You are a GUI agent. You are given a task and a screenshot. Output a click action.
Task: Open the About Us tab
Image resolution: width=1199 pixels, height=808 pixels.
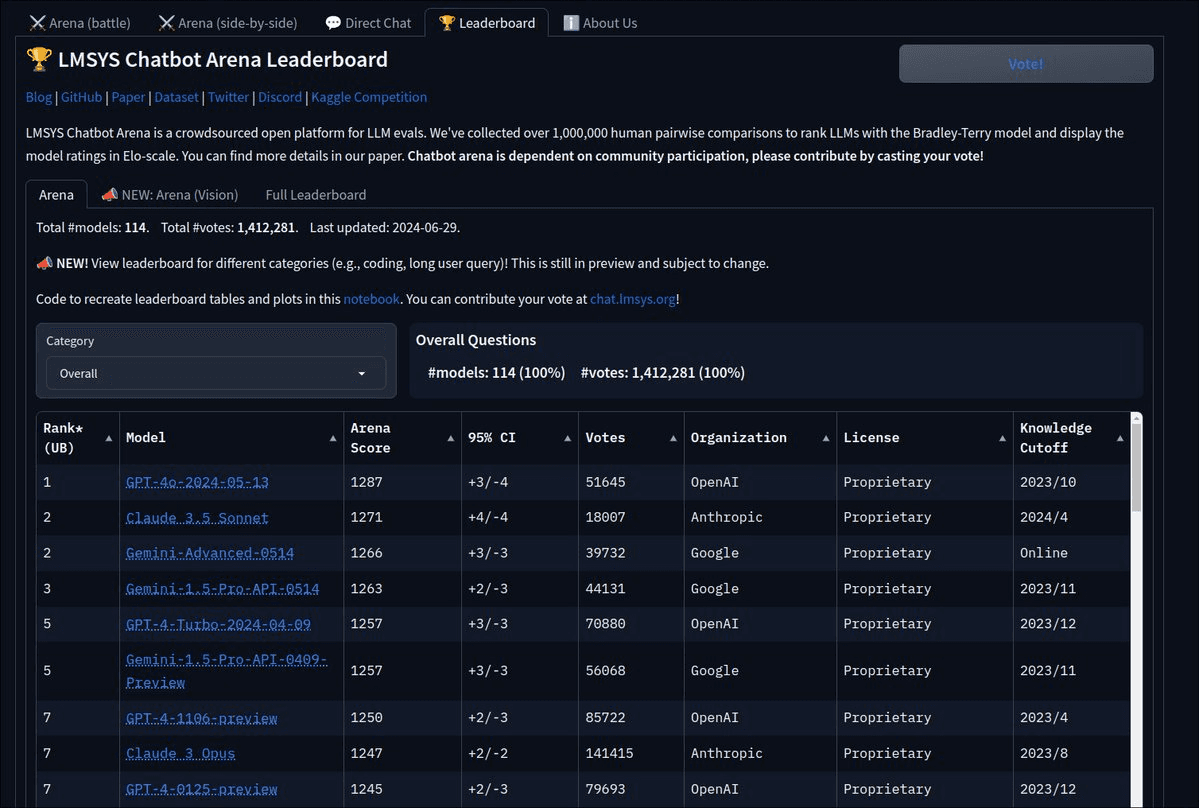click(x=600, y=23)
